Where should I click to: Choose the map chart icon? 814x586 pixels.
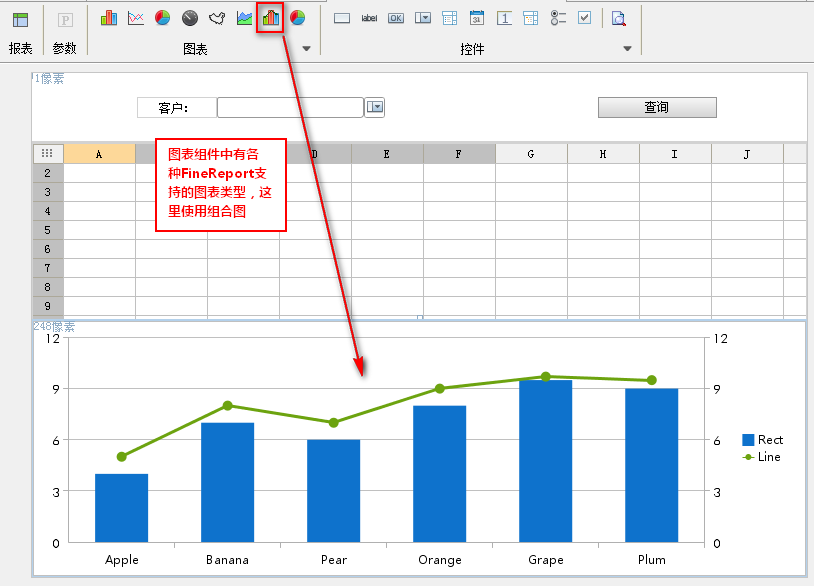pyautogui.click(x=217, y=18)
